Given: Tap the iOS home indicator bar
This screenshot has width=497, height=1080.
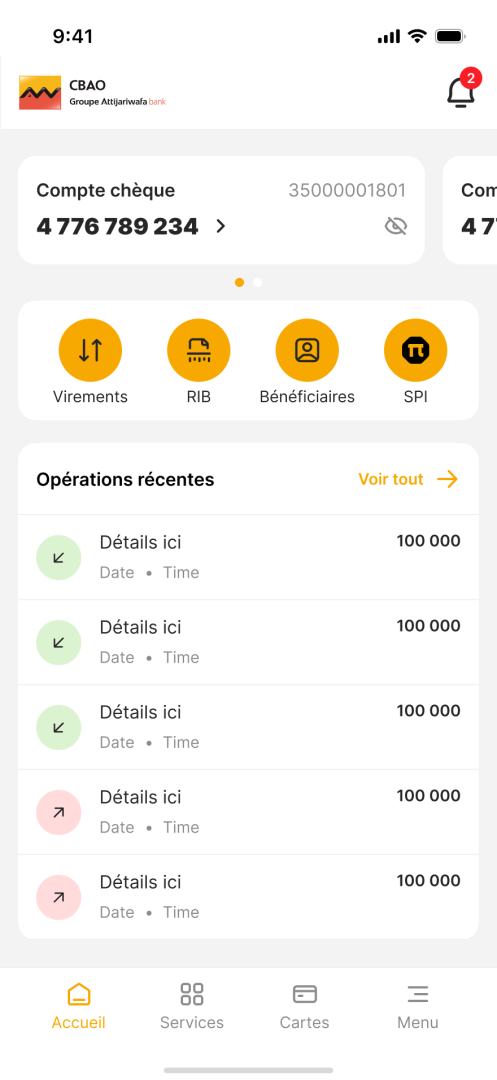Looking at the screenshot, I should pos(248,1070).
